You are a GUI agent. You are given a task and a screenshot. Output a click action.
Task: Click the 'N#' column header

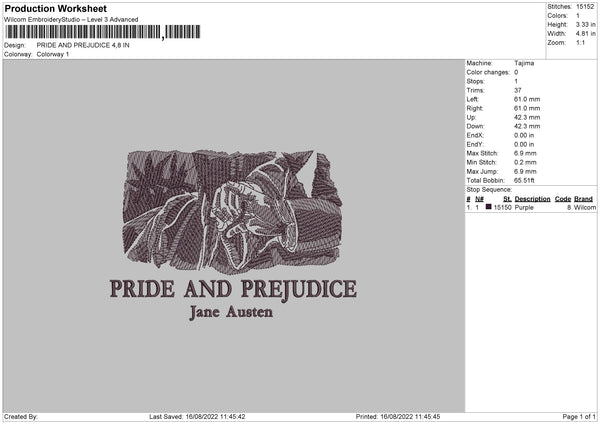pyautogui.click(x=479, y=199)
